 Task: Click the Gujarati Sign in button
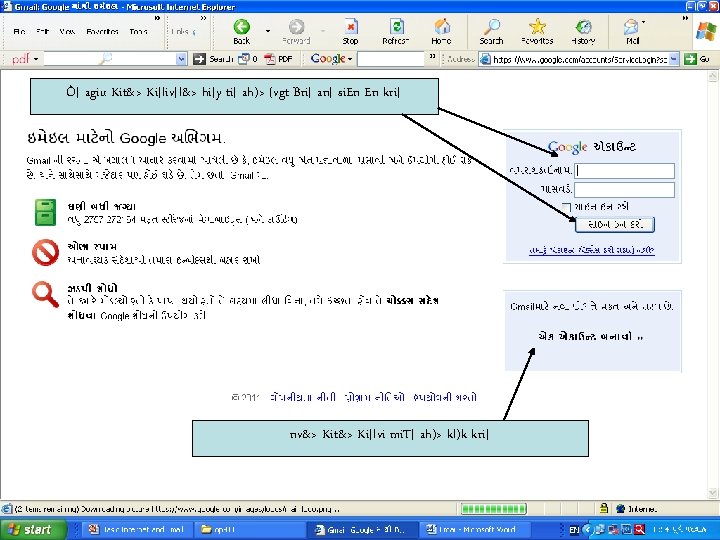(x=615, y=224)
